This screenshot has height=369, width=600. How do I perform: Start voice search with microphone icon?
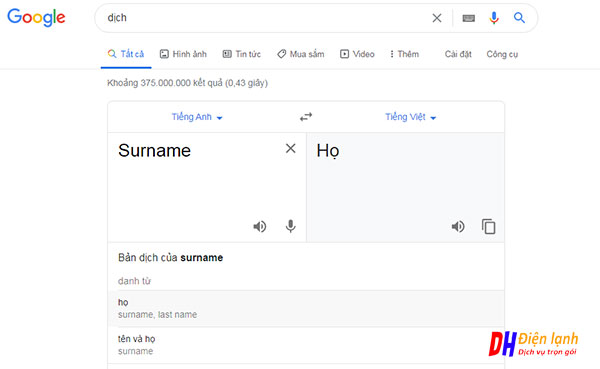[494, 18]
